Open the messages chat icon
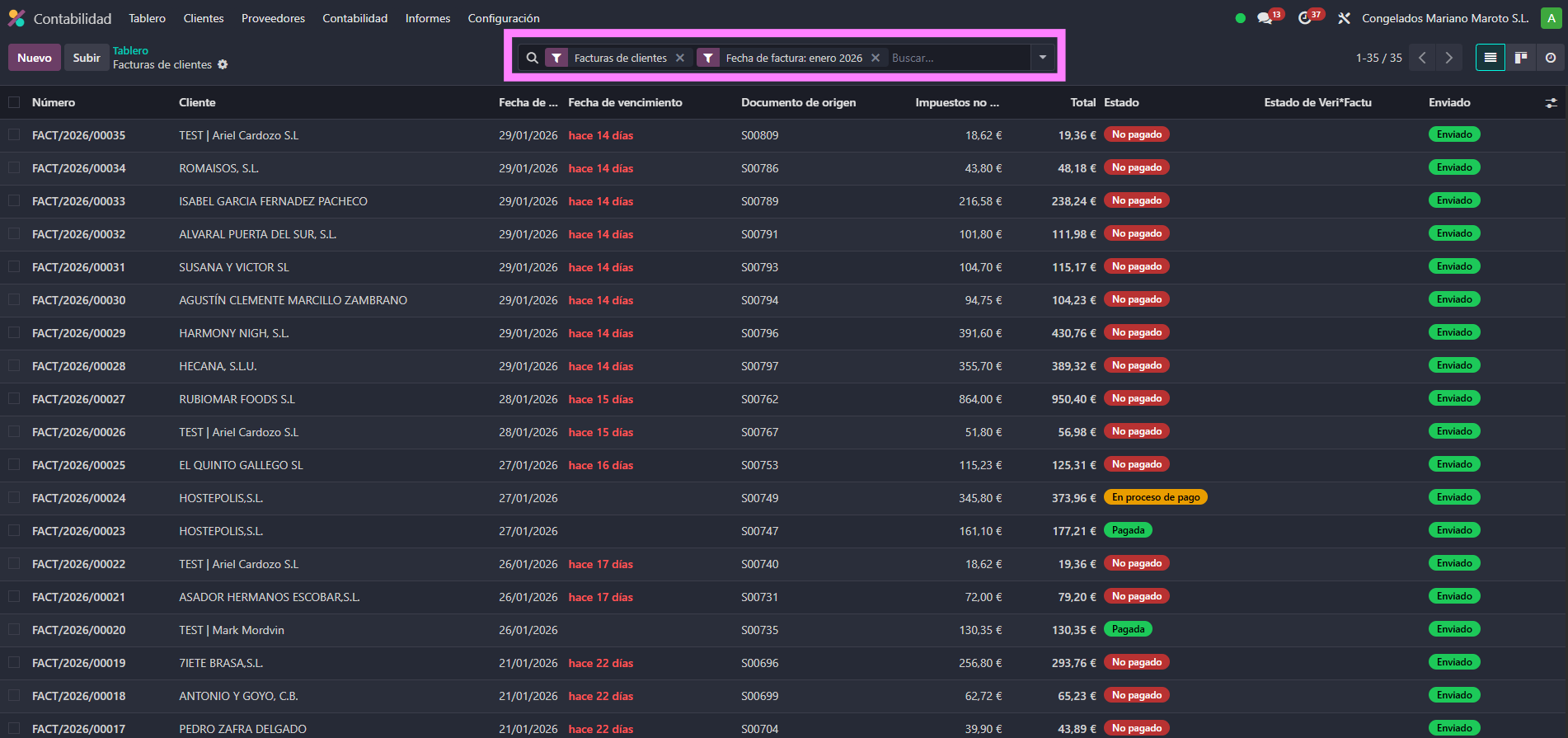This screenshot has width=1568, height=738. click(1265, 18)
